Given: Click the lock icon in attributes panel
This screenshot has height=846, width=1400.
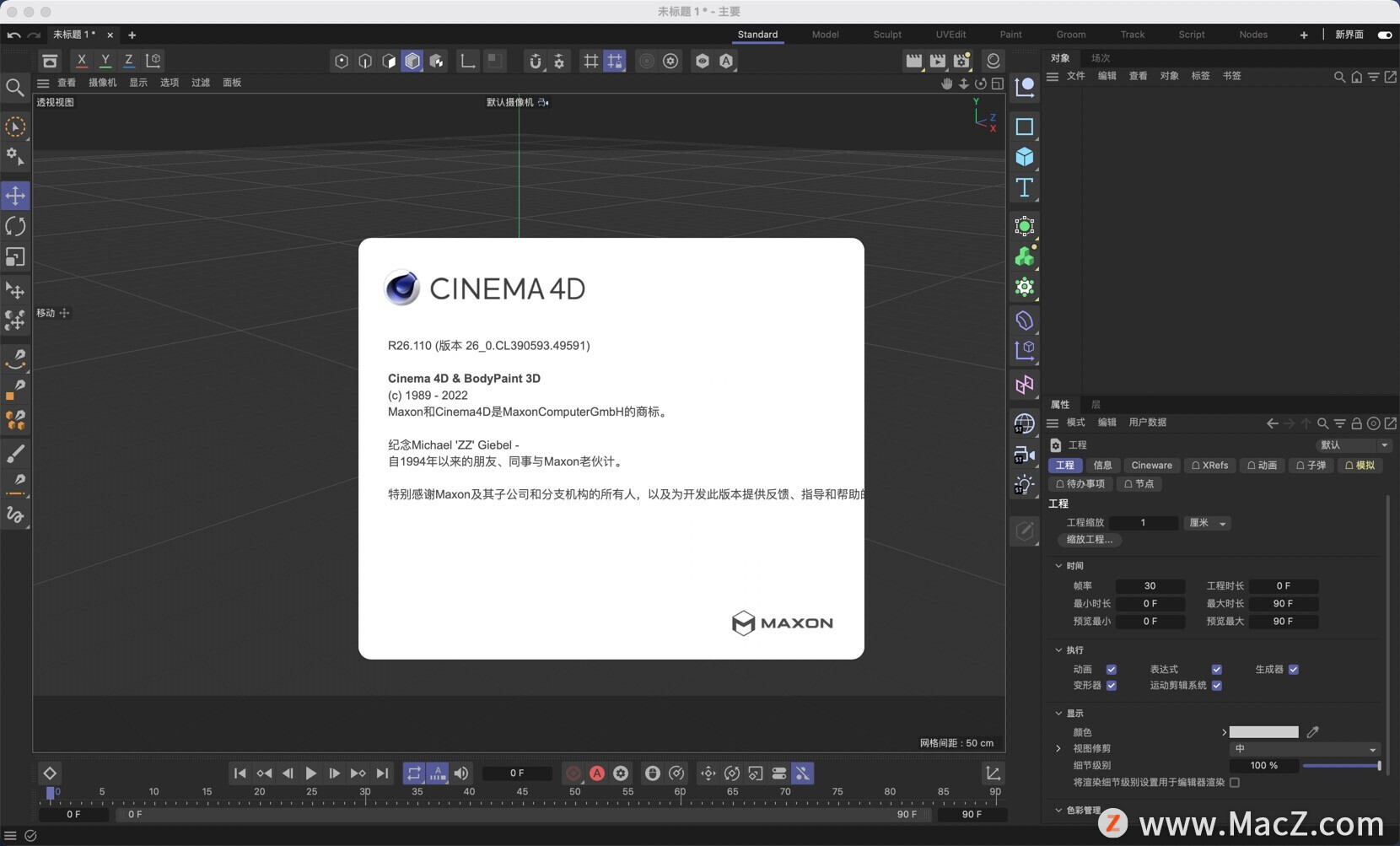Looking at the screenshot, I should 1357,423.
